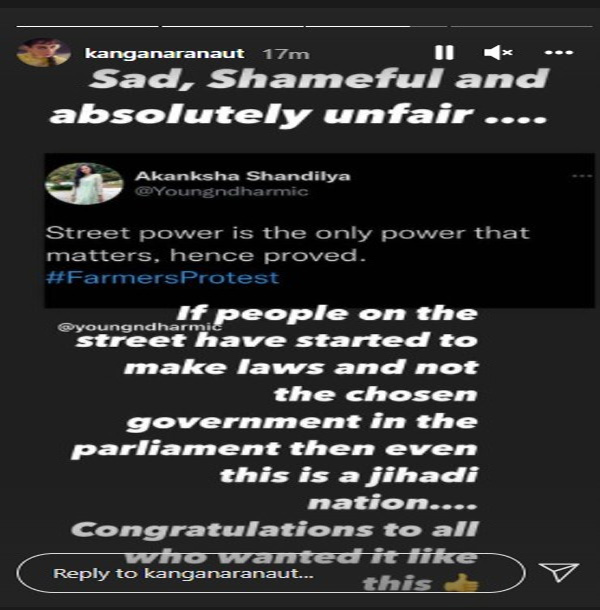Open Akanksha Shandilya's avatar in the tweet
Viewport: 600px width, 610px height.
click(84, 184)
